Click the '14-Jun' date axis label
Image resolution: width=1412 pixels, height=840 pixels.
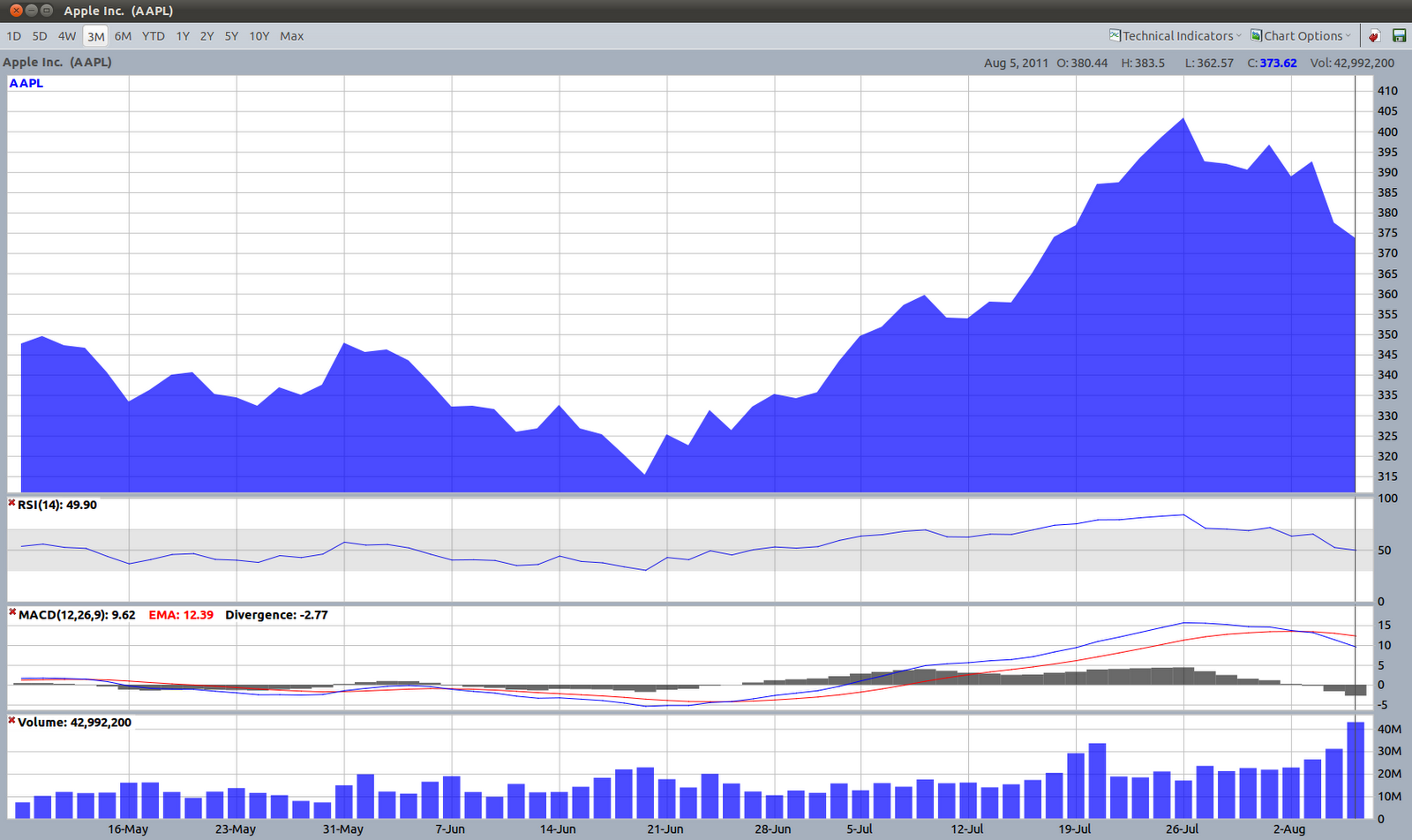coord(558,829)
